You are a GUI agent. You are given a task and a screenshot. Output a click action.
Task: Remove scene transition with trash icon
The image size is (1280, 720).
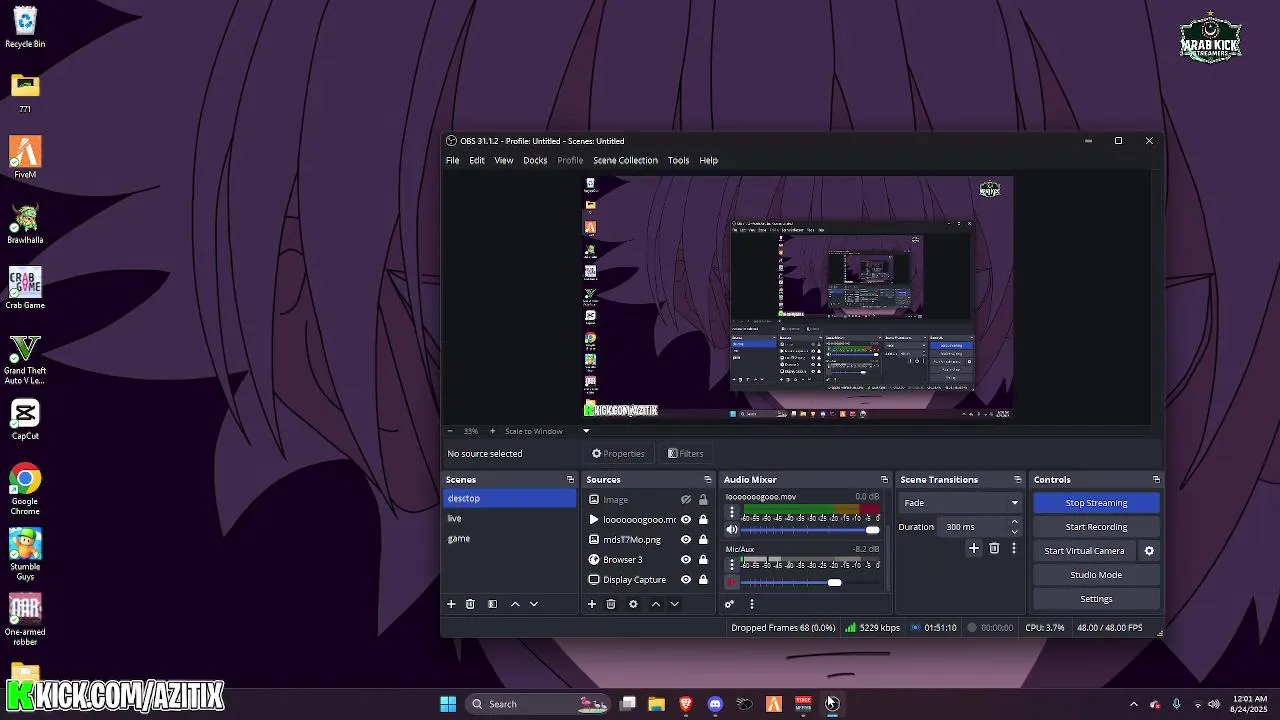994,548
